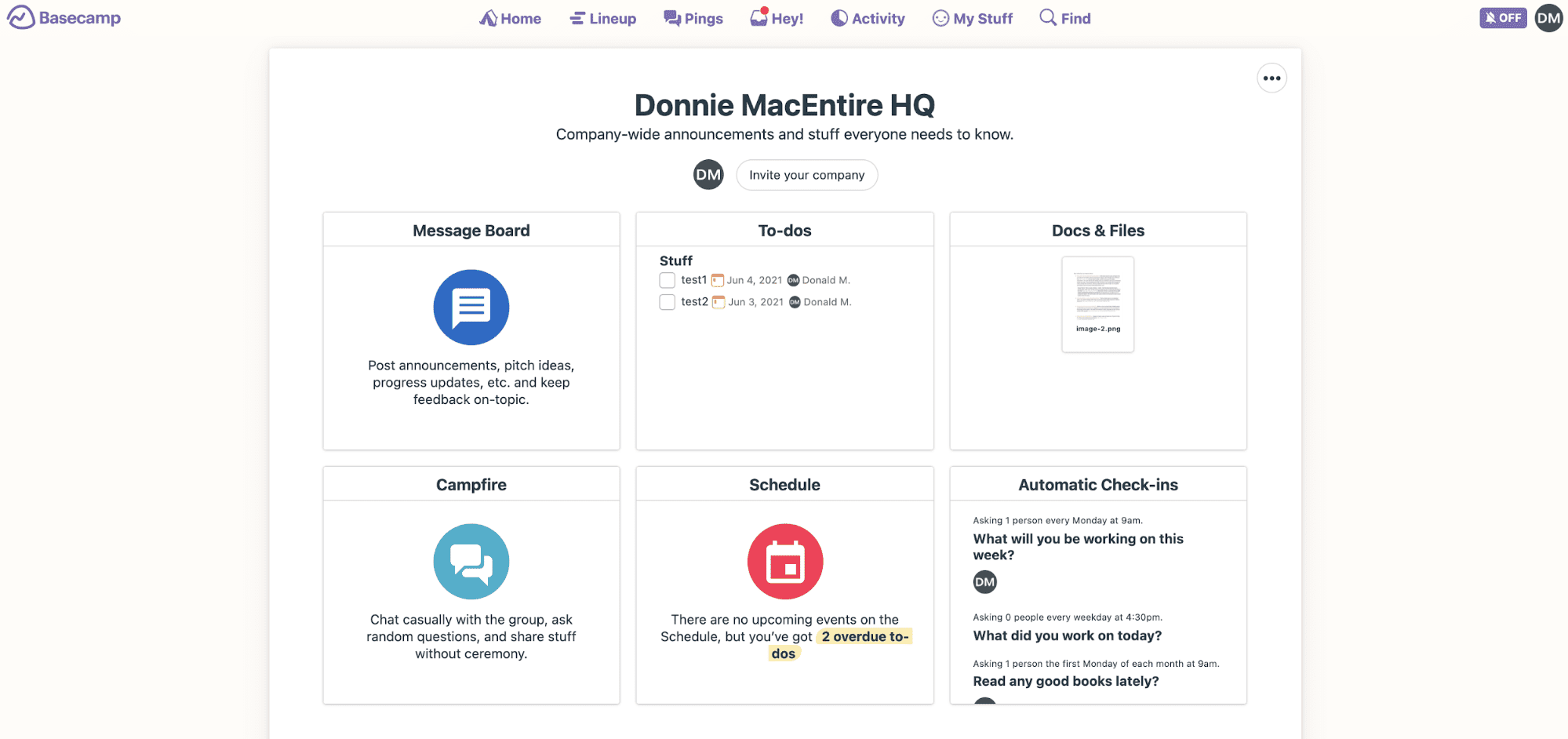
Task: Click the Donnie MacEntire HQ title
Action: click(785, 105)
